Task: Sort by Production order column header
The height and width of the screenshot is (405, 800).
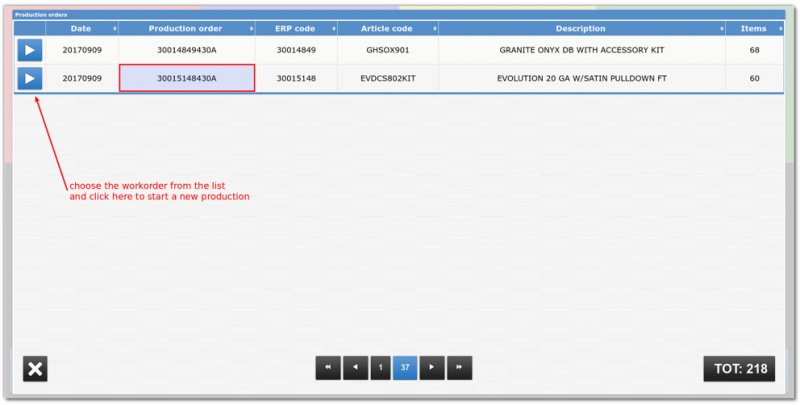Action: tap(186, 29)
